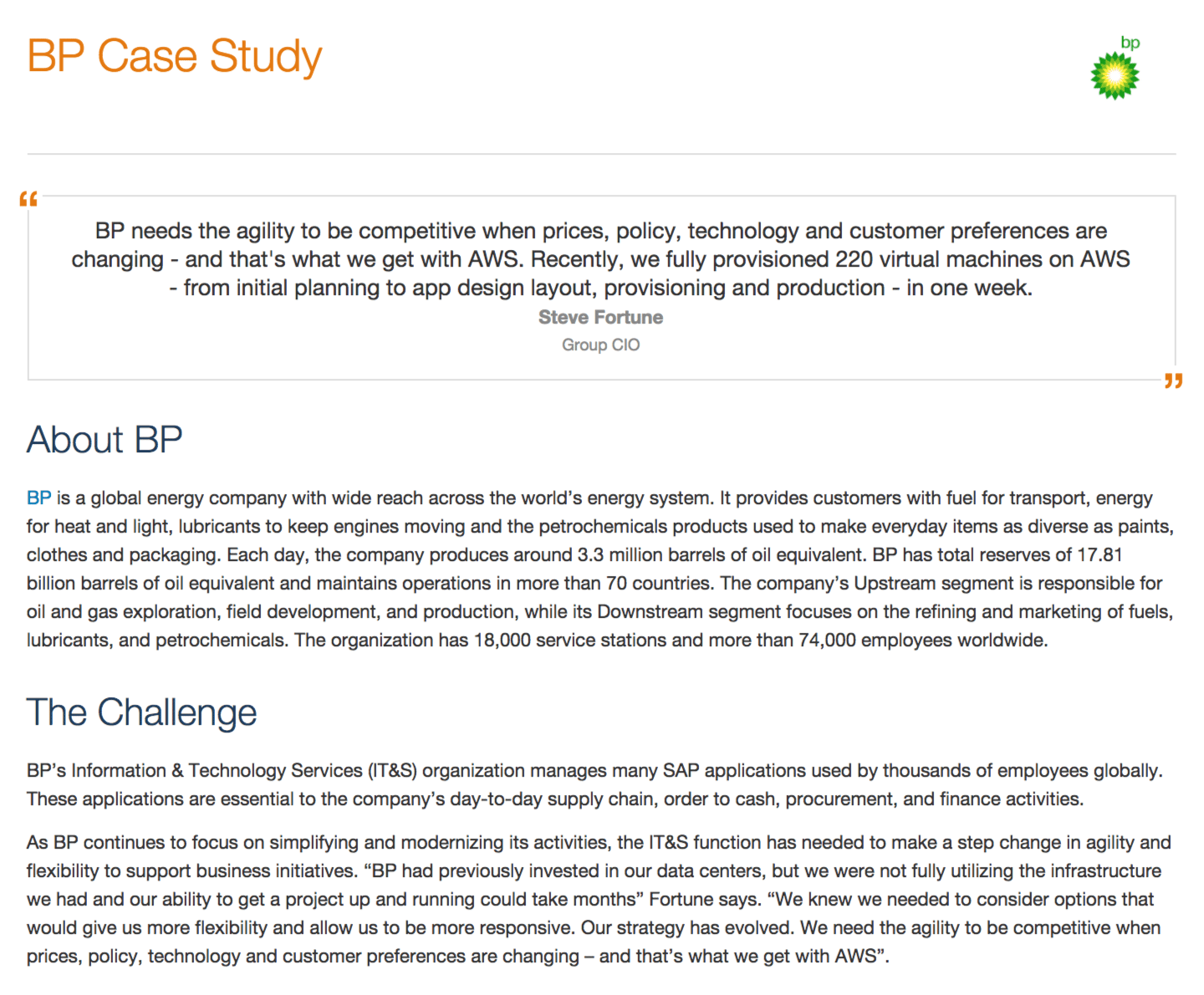Click the "220 virtual machines" quote line
The height and width of the screenshot is (995, 1204).
pyautogui.click(x=600, y=259)
